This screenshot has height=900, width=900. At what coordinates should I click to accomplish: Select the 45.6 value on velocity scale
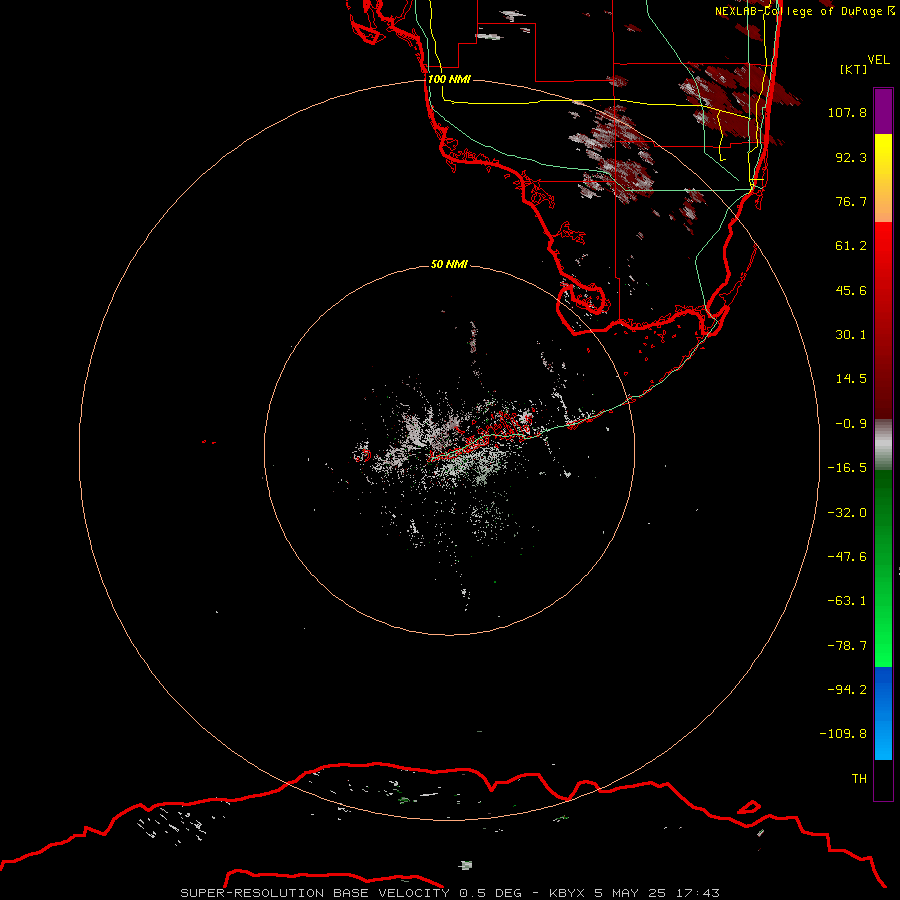click(x=851, y=290)
